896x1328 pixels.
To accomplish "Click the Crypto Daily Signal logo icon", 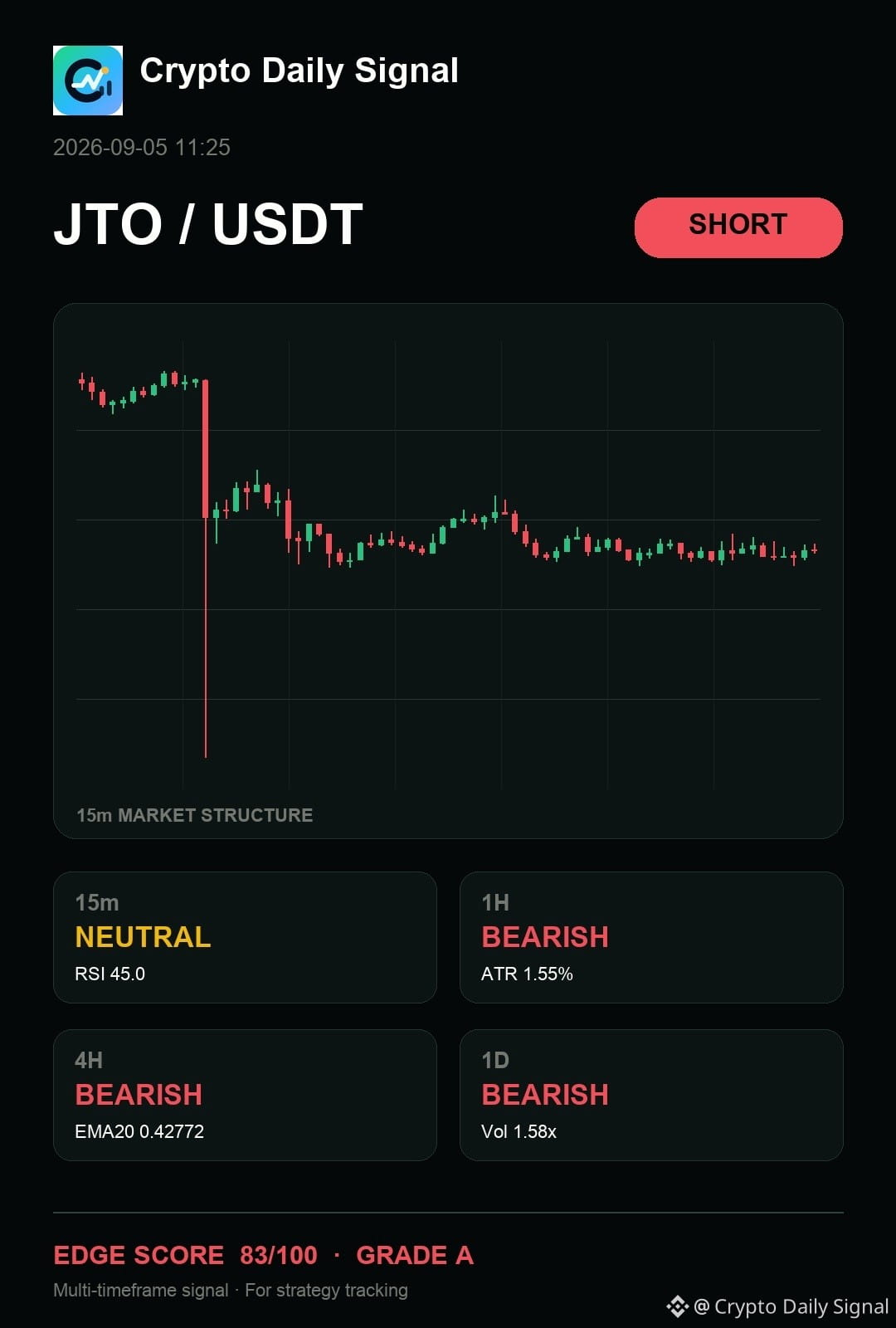I will click(x=88, y=81).
